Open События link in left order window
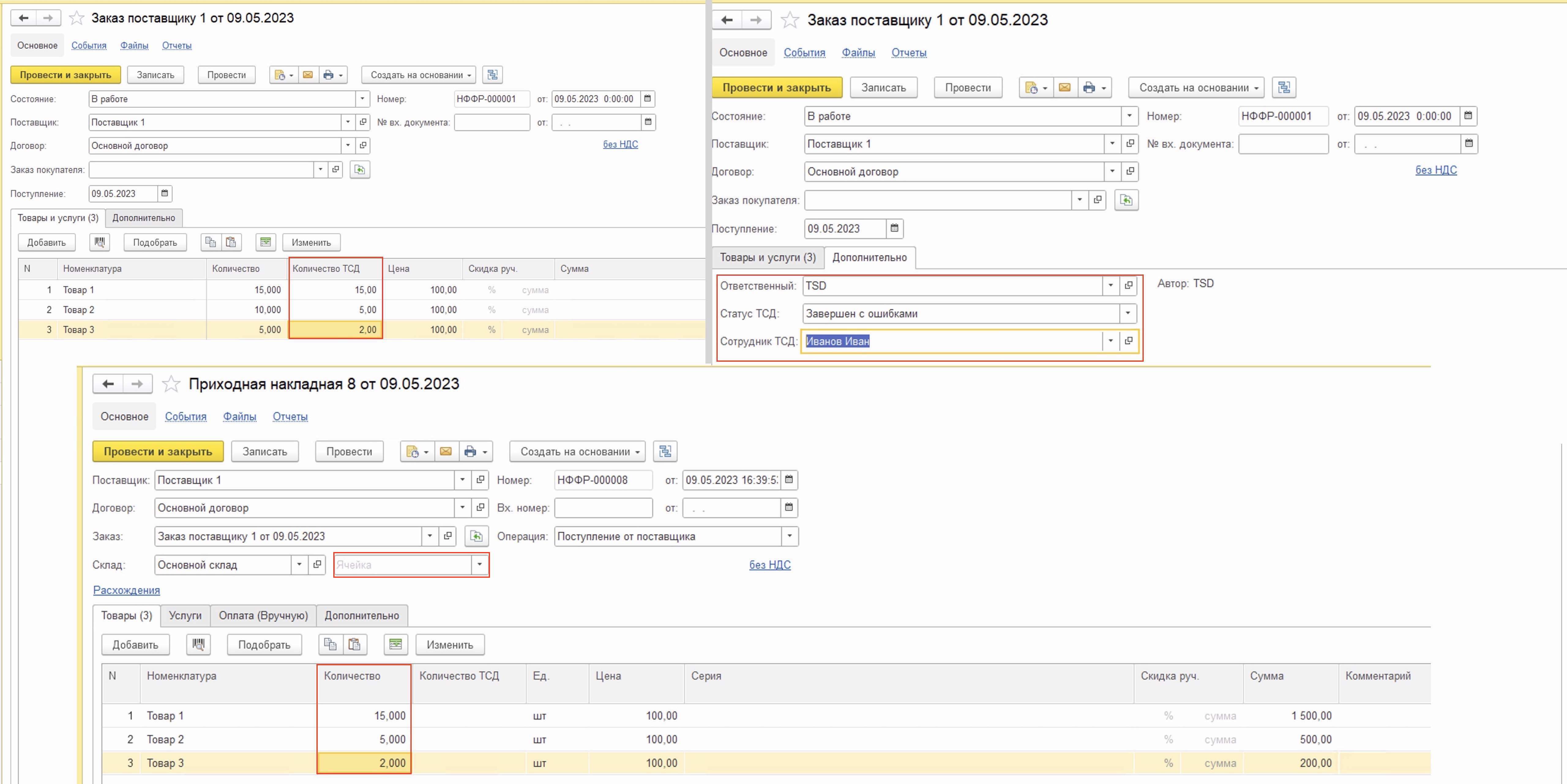1567x784 pixels. [89, 46]
